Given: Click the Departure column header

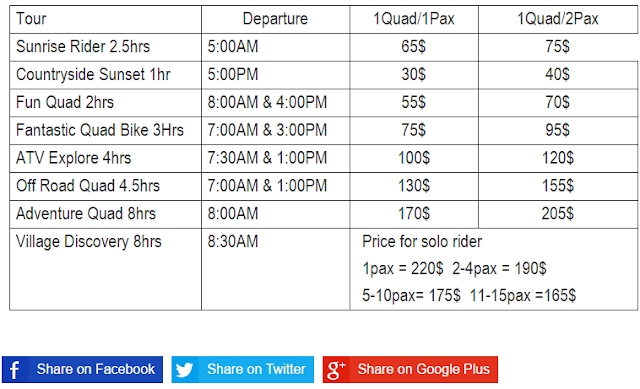Looking at the screenshot, I should click(x=276, y=19).
